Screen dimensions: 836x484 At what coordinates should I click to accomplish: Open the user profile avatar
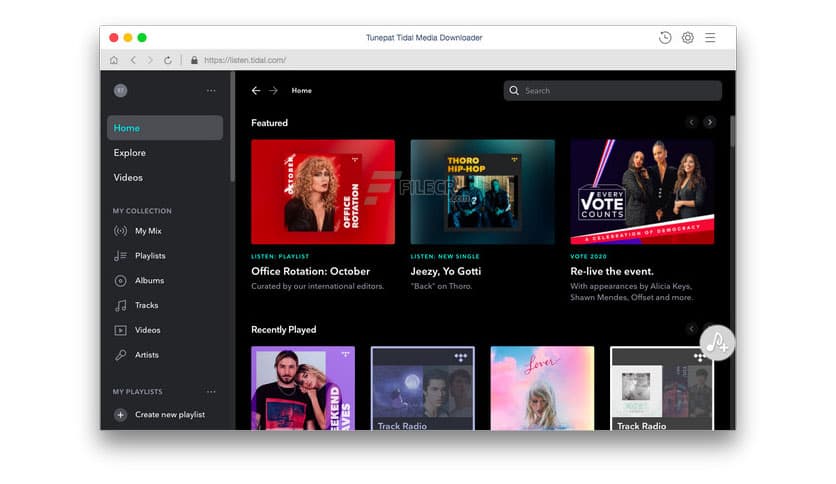(x=120, y=91)
